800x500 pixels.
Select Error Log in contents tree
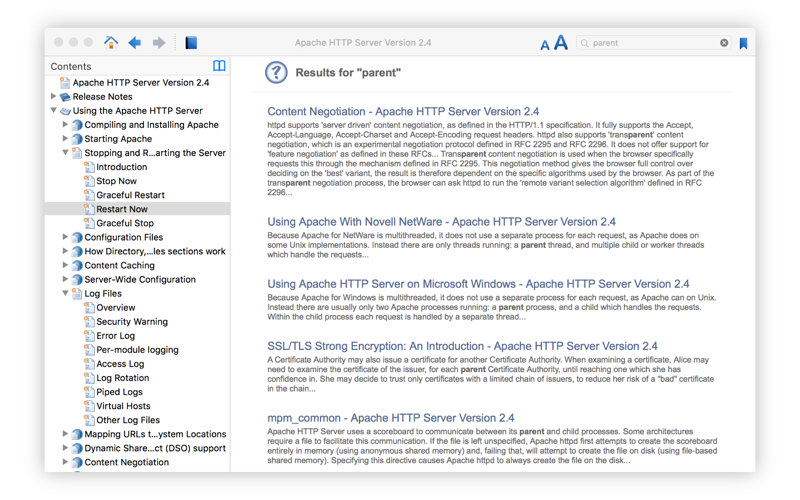[116, 336]
